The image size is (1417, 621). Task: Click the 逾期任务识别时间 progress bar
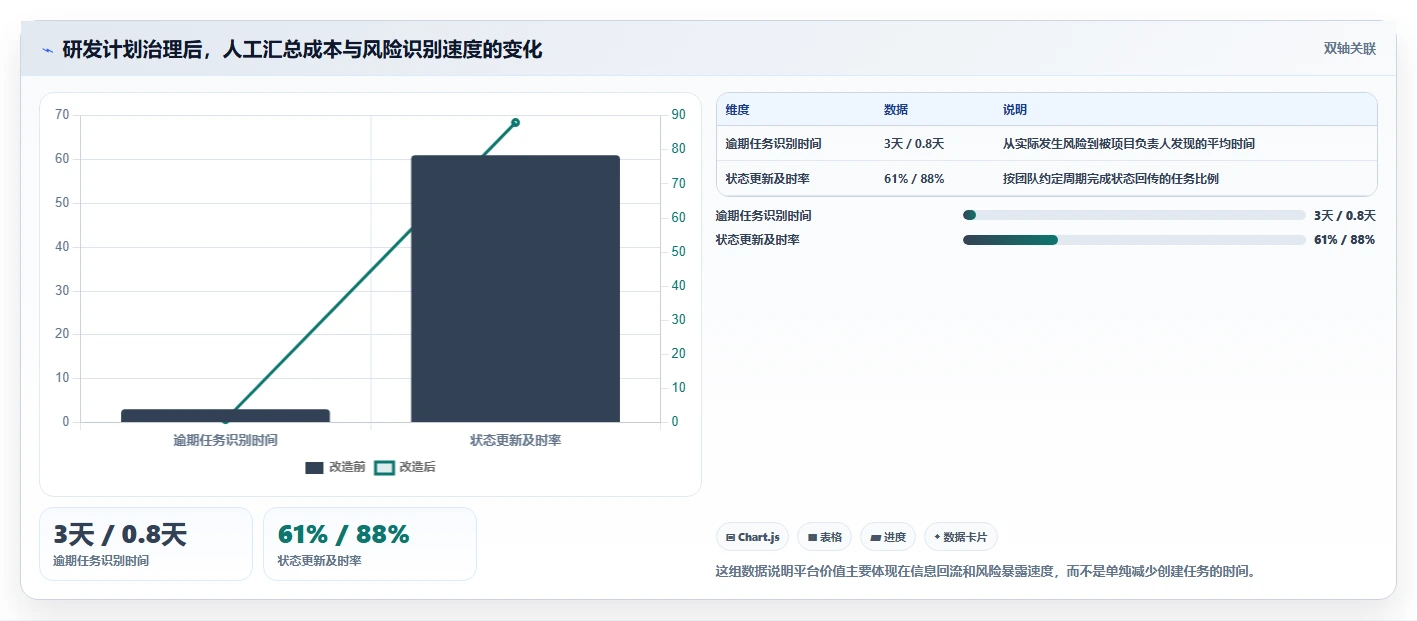click(1134, 215)
